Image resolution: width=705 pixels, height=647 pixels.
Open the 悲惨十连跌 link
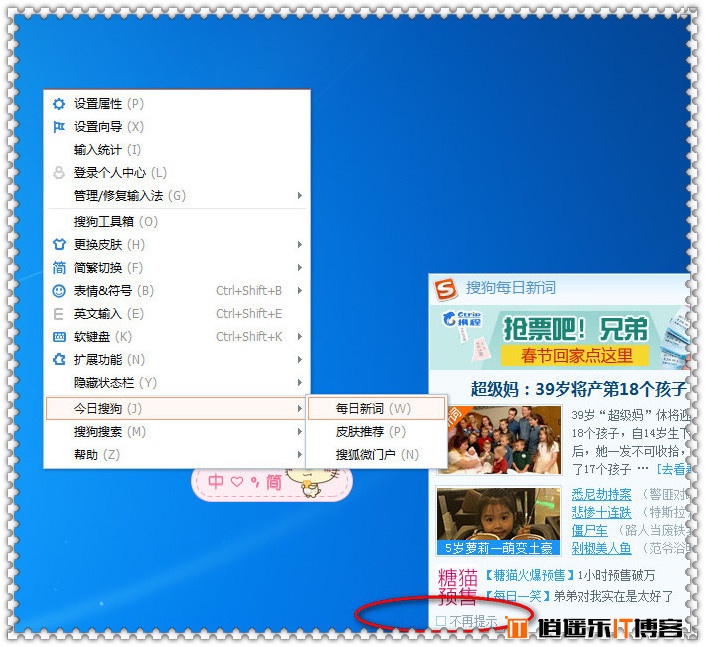601,512
